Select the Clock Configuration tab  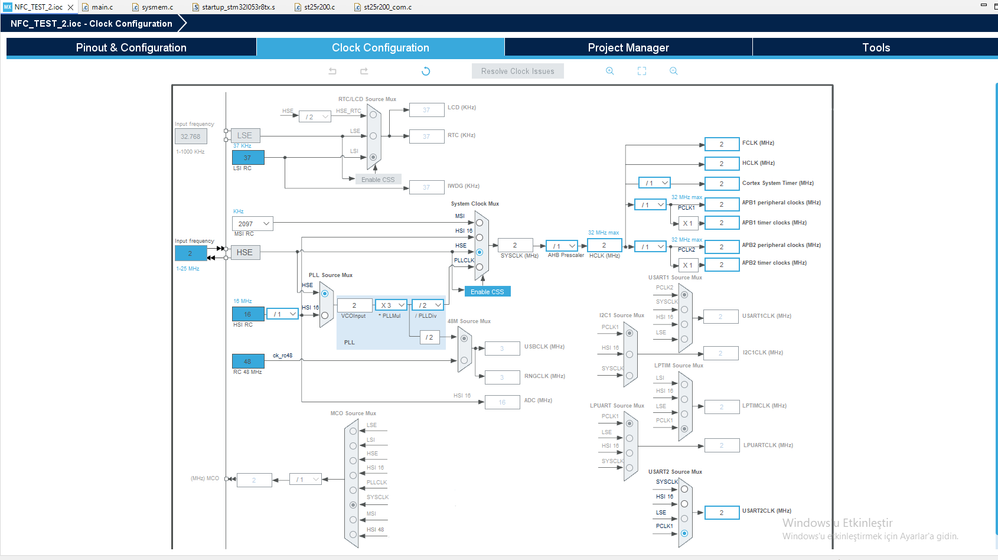coord(380,48)
